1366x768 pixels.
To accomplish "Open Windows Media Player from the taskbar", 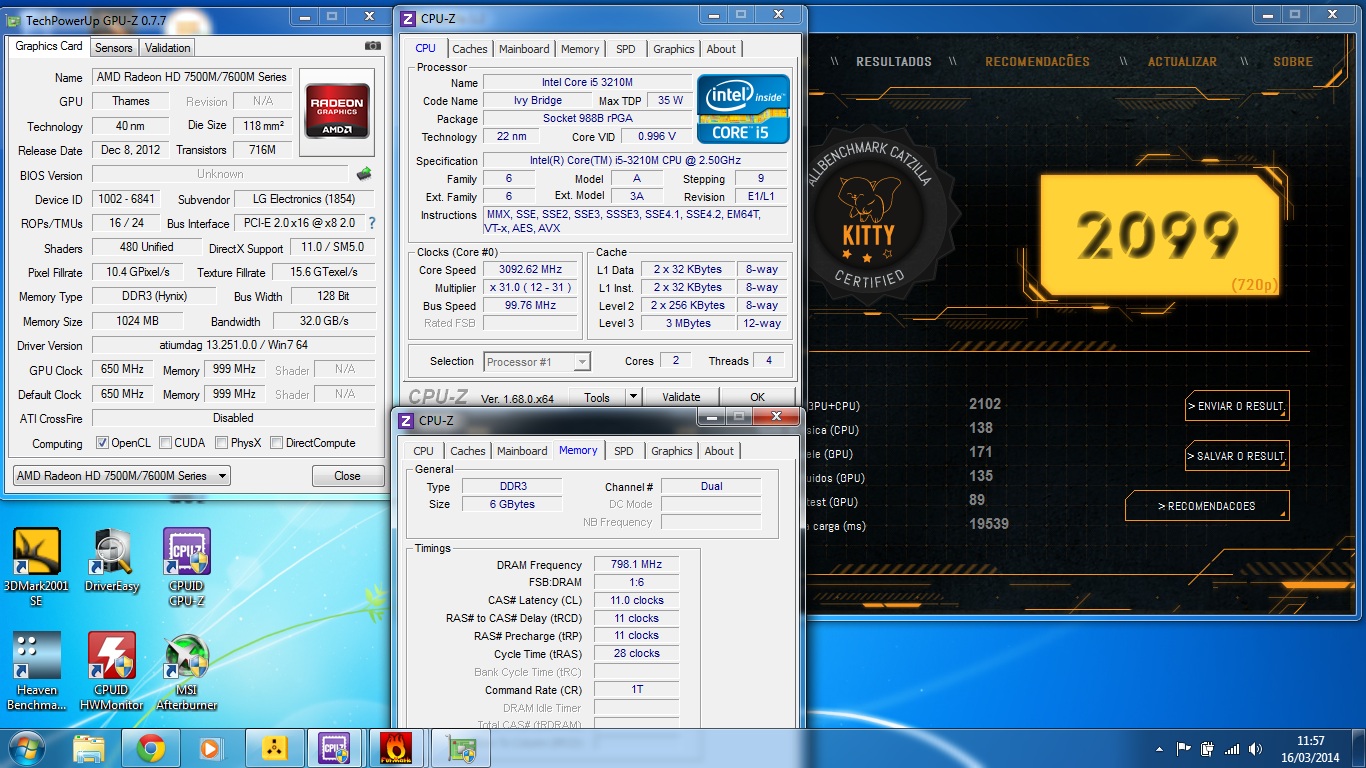I will 210,748.
